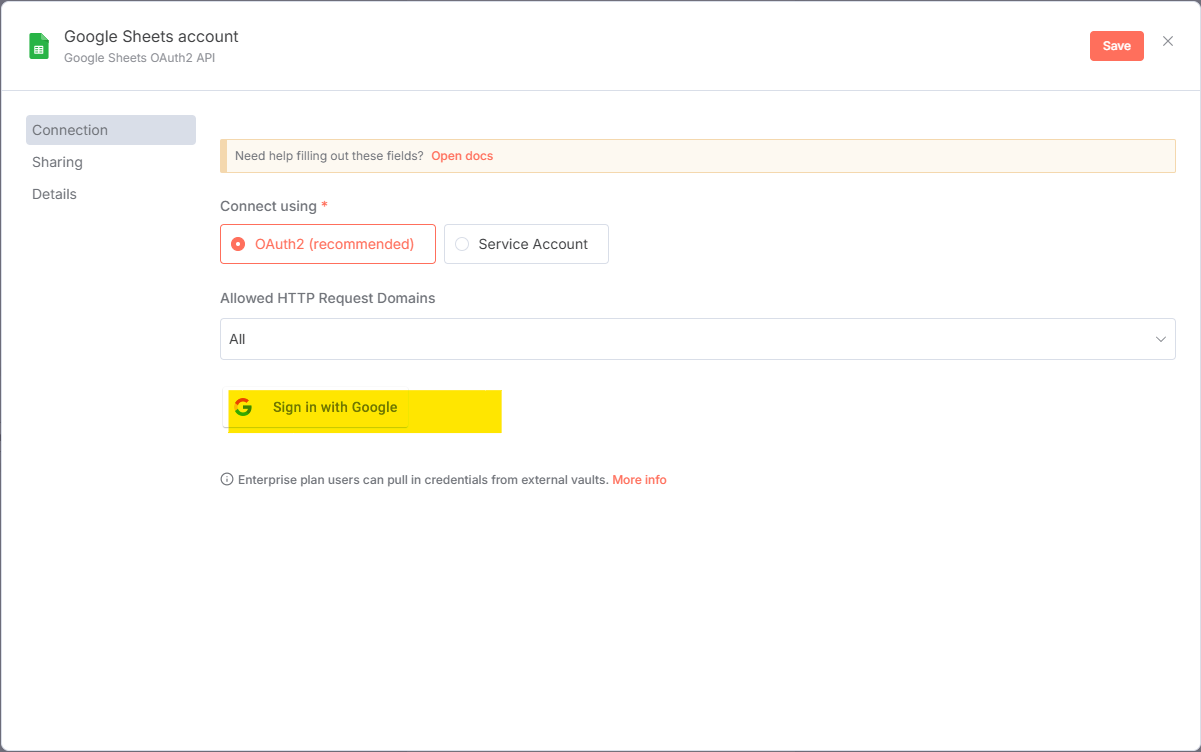Open the Allowed HTTP Request Domains dropdown
The height and width of the screenshot is (752, 1201).
point(698,339)
